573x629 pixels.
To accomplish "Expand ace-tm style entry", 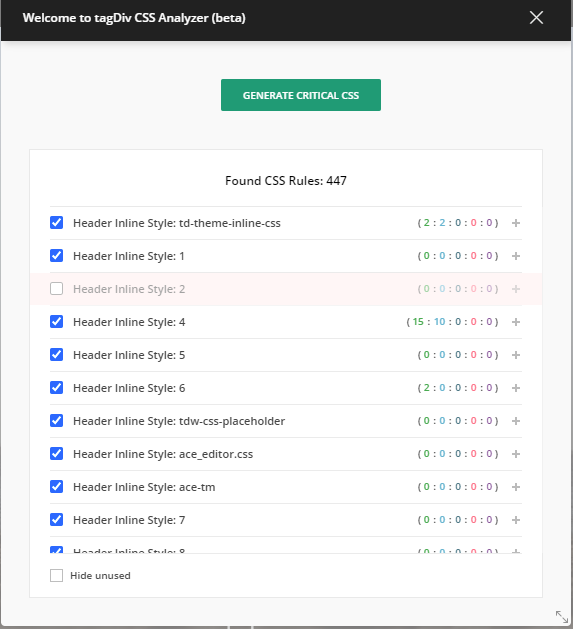I will [516, 487].
